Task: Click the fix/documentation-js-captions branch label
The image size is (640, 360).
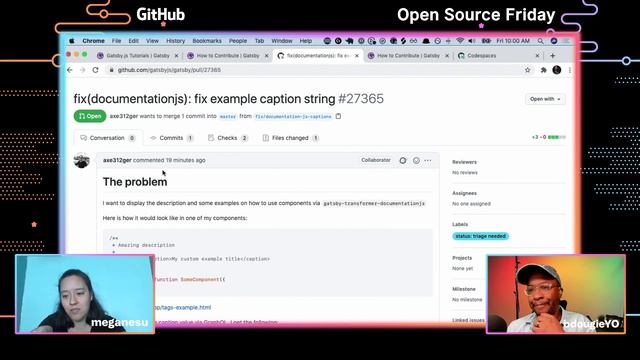Action: 293,116
